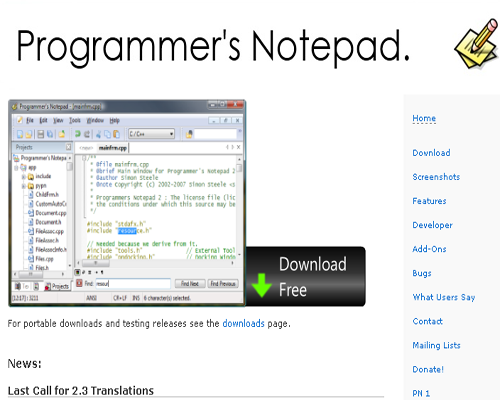500x400 pixels.
Task: Click the Find text input field
Action: pyautogui.click(x=133, y=284)
